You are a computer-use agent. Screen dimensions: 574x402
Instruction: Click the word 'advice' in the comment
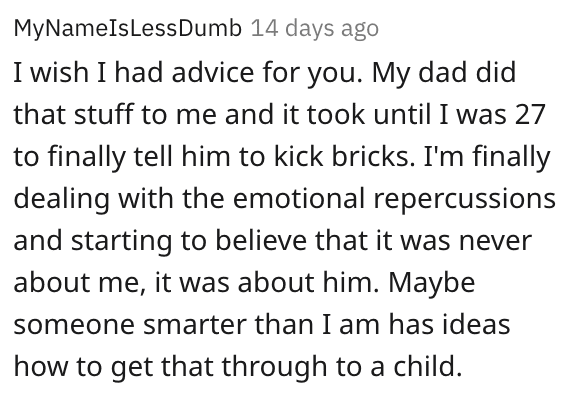(x=213, y=72)
